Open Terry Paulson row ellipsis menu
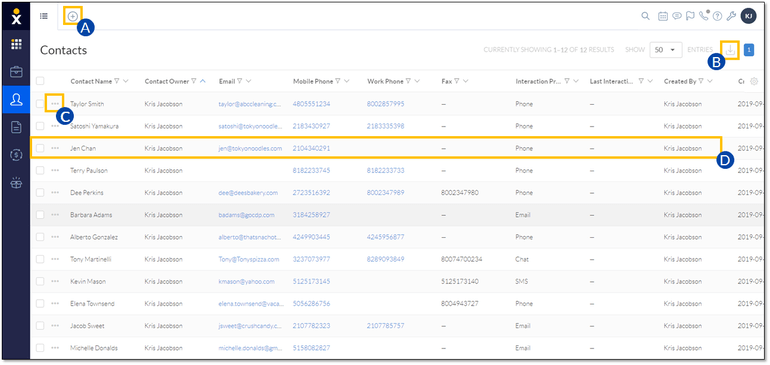Screen dimensions: 770x365 coord(55,170)
